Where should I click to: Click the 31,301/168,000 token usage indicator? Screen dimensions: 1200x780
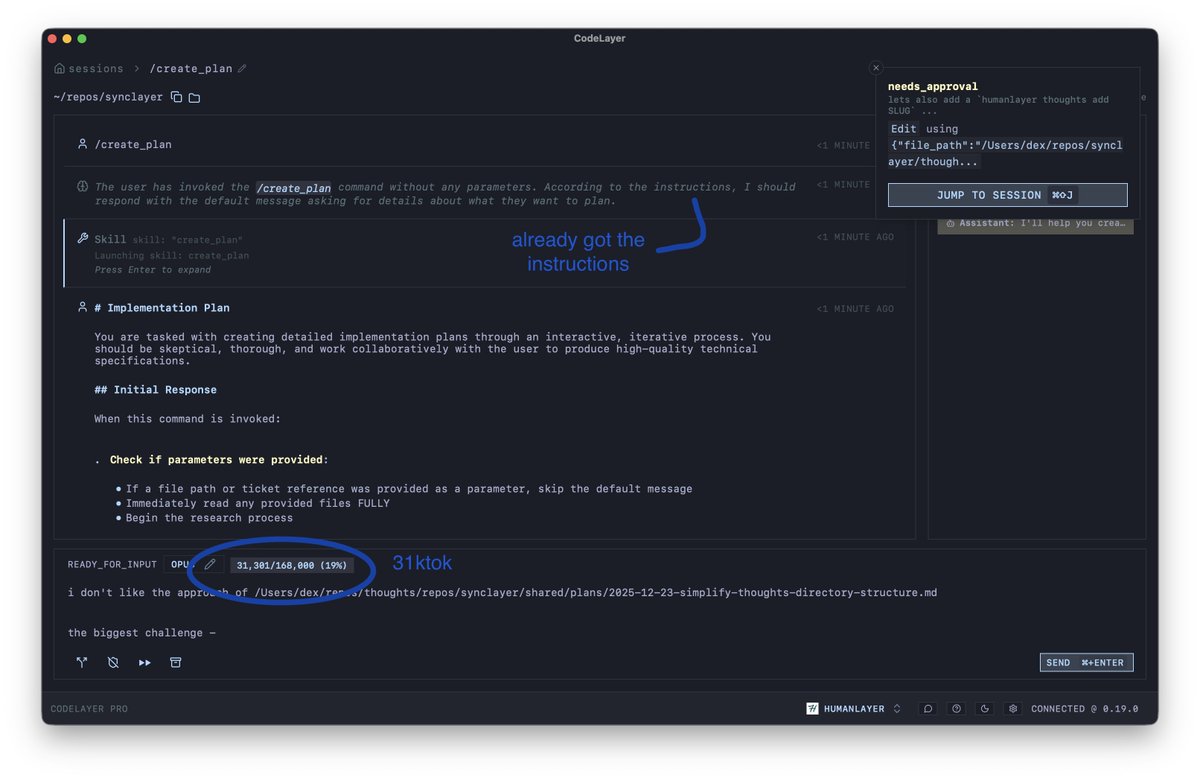click(291, 564)
